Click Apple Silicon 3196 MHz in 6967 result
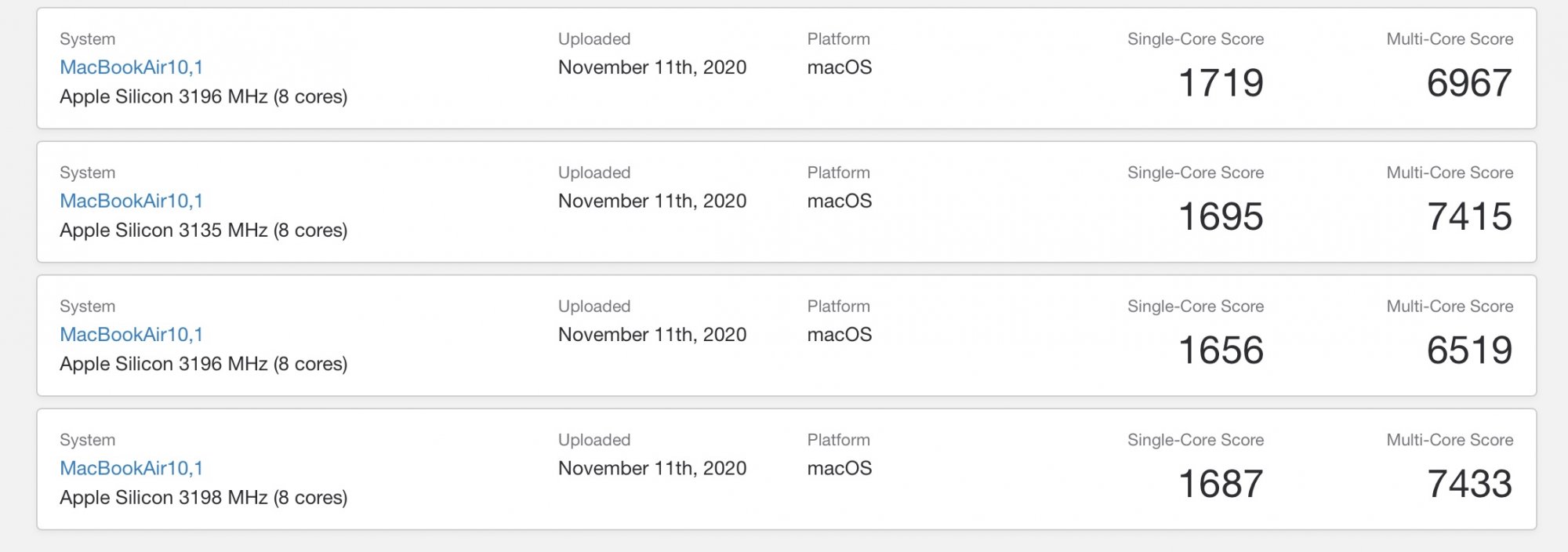 click(203, 97)
